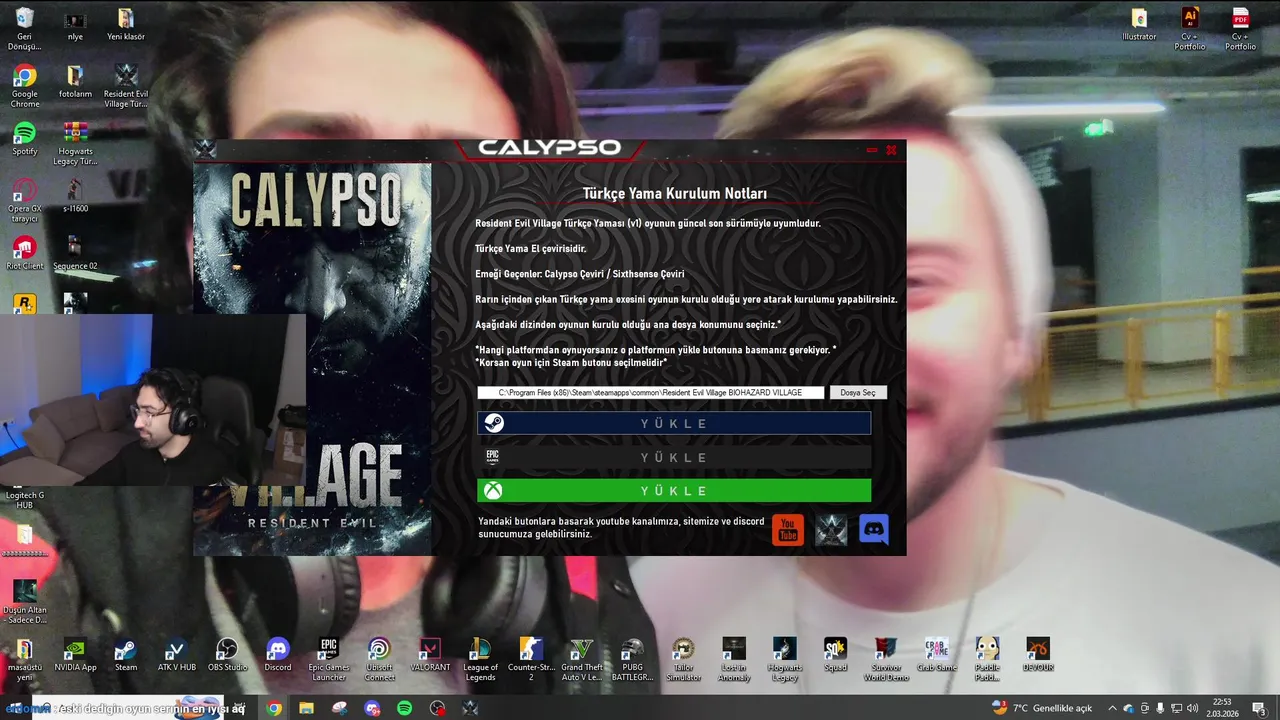
Task: Select the Epic Games Launcher desktop shortcut
Action: [x=329, y=660]
